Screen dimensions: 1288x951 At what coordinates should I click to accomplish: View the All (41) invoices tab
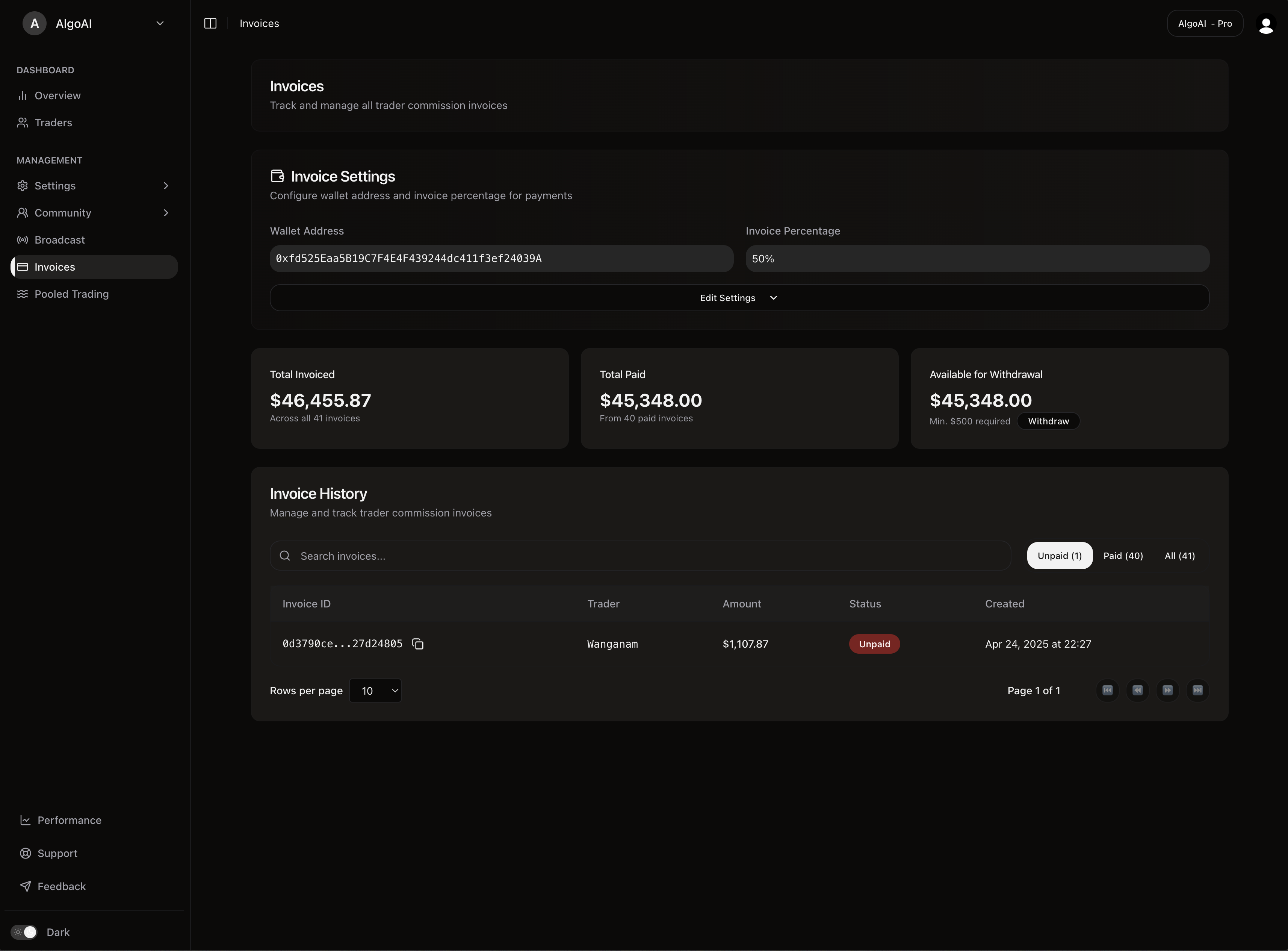click(1179, 556)
